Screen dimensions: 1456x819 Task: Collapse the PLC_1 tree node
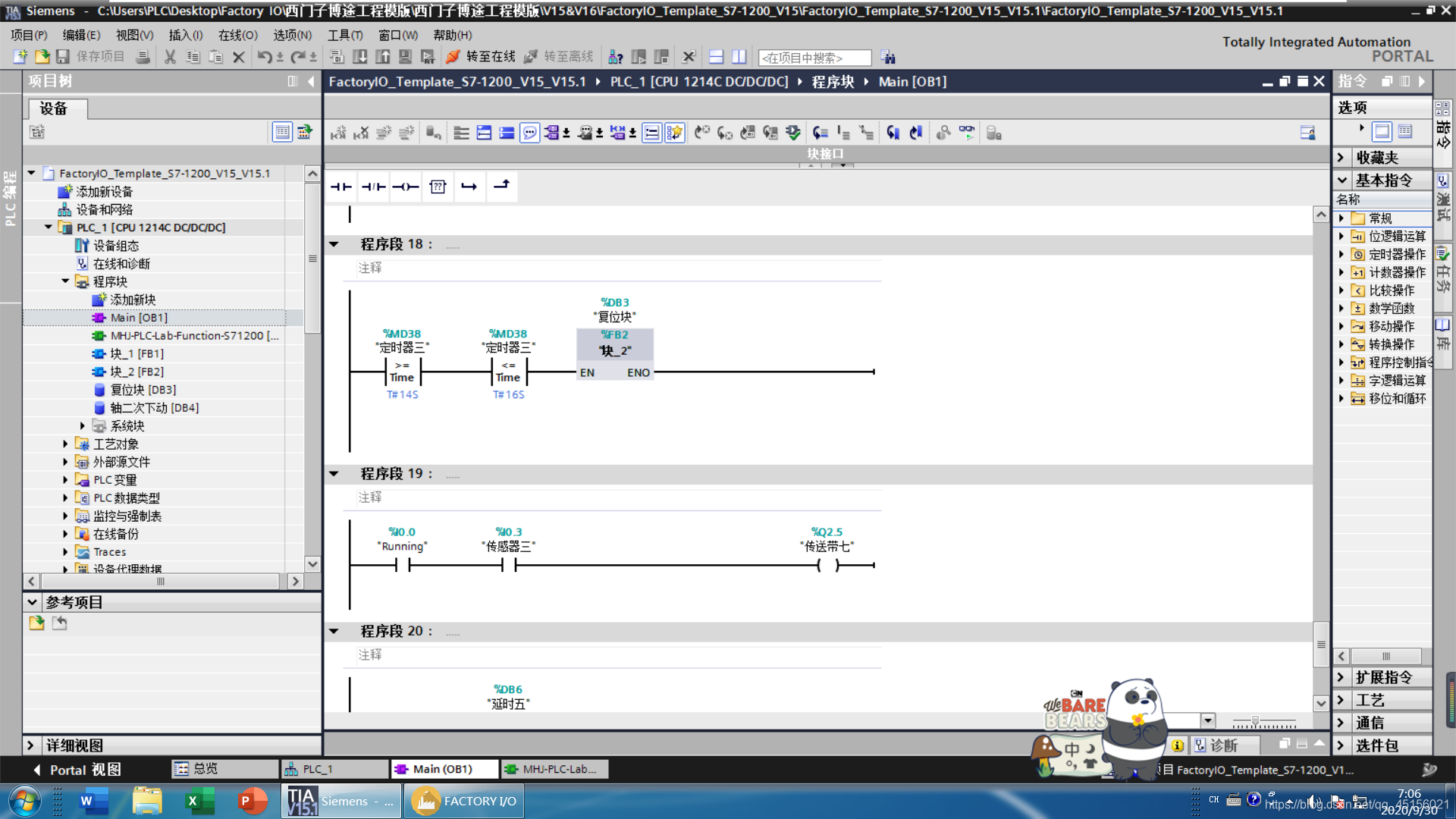pyautogui.click(x=49, y=227)
